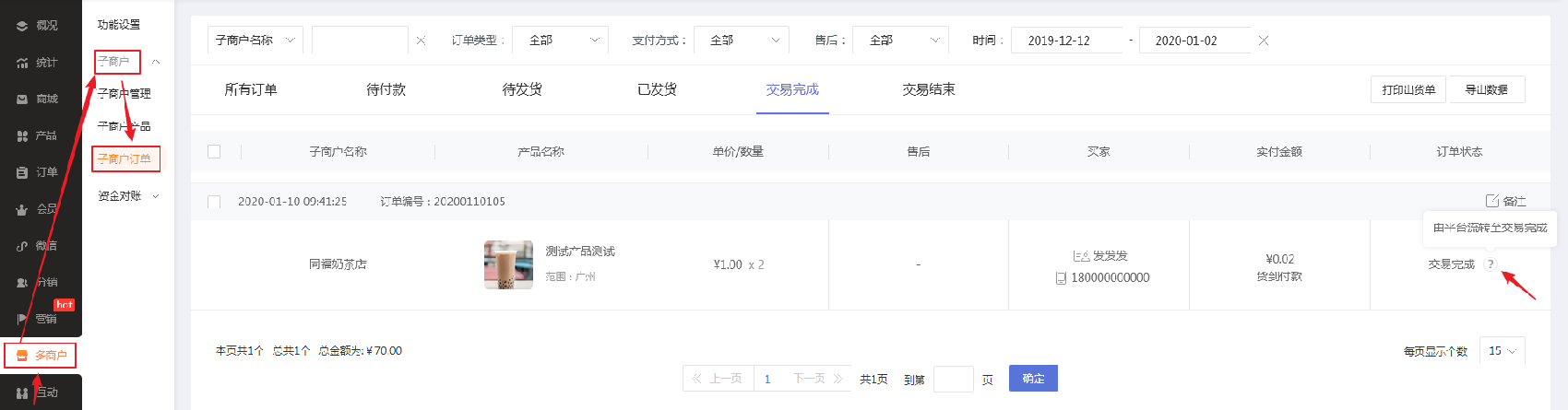
Task: Click the 备注 remark edit icon
Action: pyautogui.click(x=1492, y=201)
